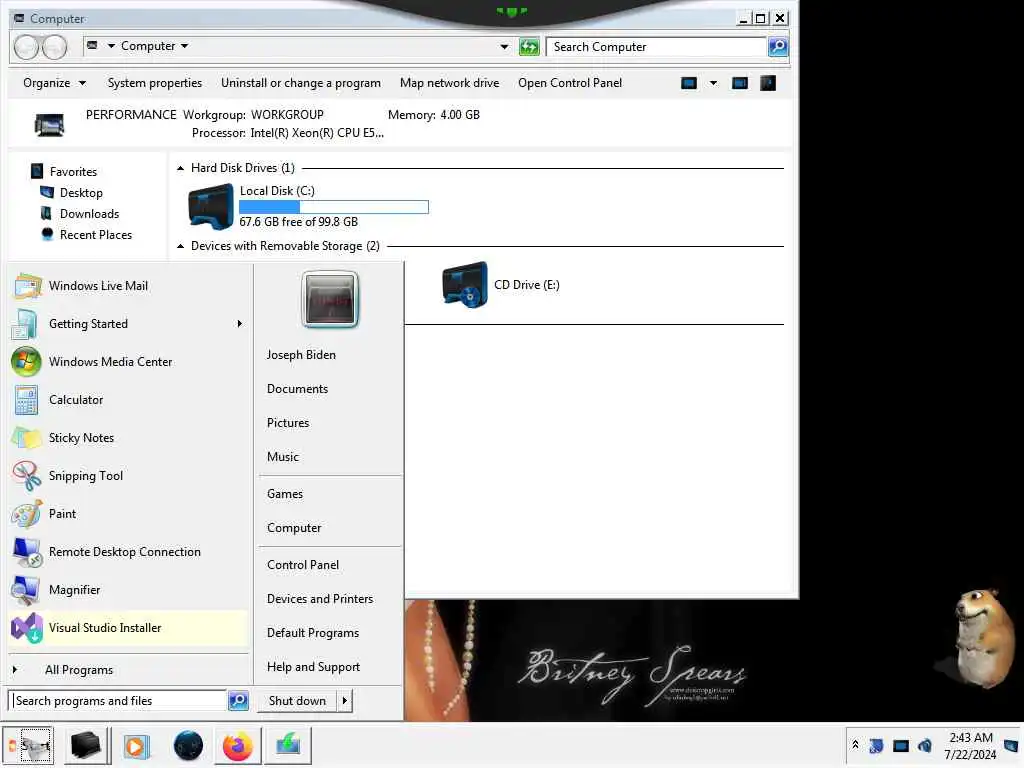
Task: Open Games from the Start menu
Action: [285, 494]
